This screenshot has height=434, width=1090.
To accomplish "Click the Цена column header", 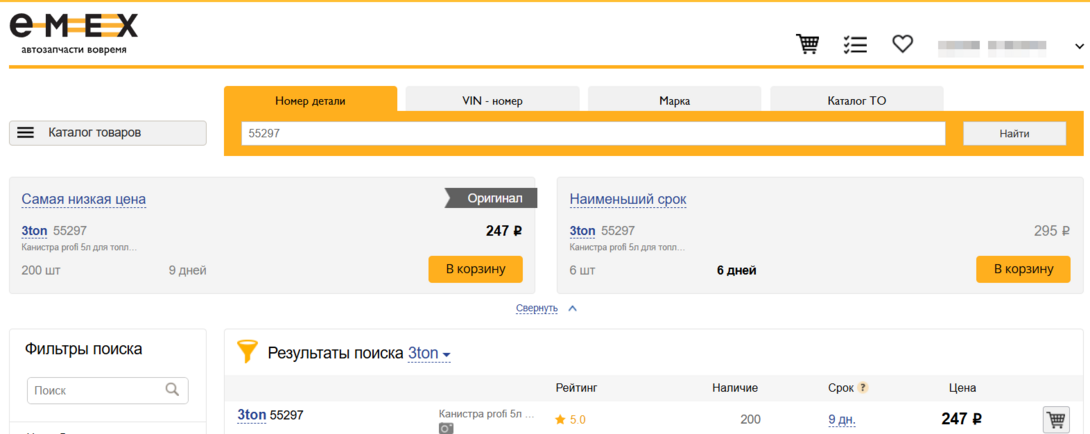I will click(962, 388).
